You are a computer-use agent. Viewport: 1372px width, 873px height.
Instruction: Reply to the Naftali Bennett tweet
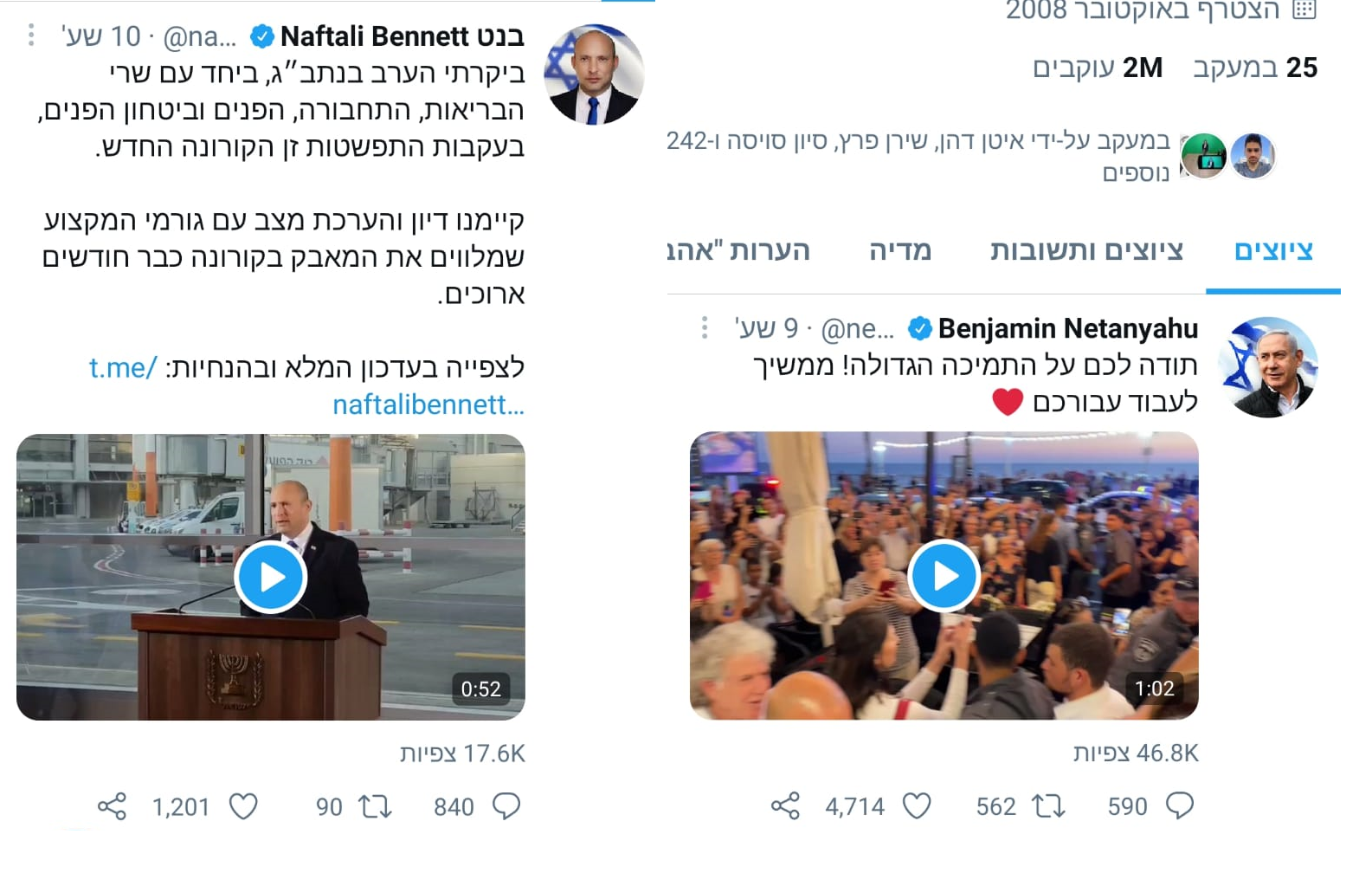click(506, 806)
